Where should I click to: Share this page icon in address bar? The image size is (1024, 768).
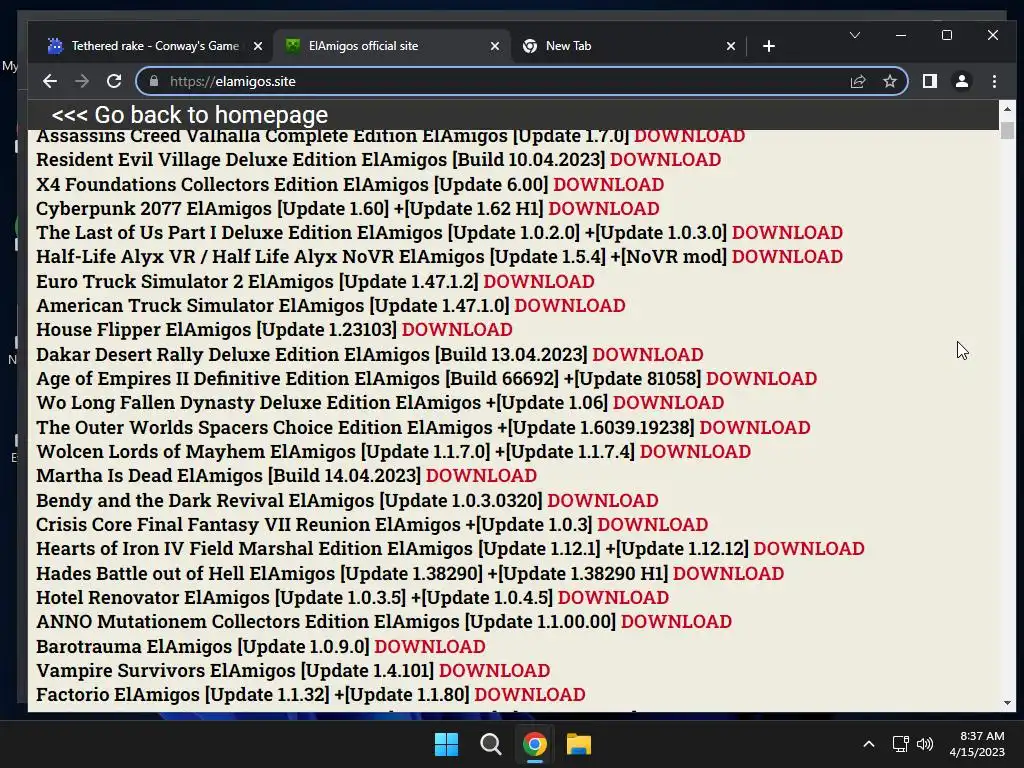click(x=857, y=81)
